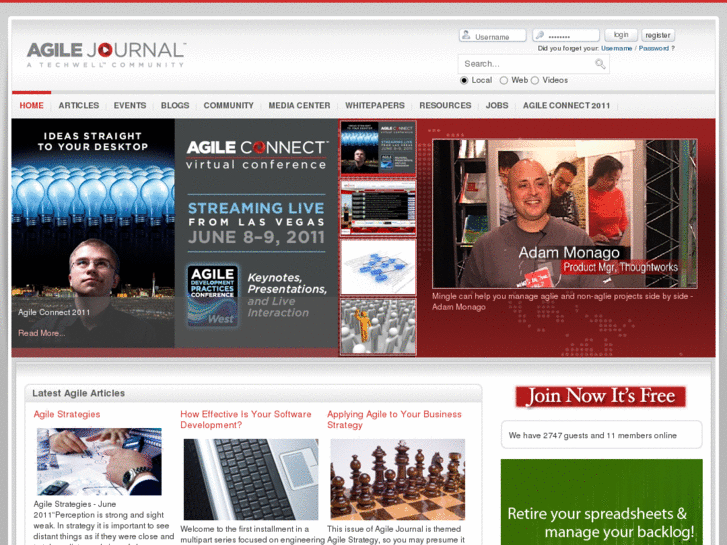Select the Agile Connect conference slide thumbnail

pos(378,147)
